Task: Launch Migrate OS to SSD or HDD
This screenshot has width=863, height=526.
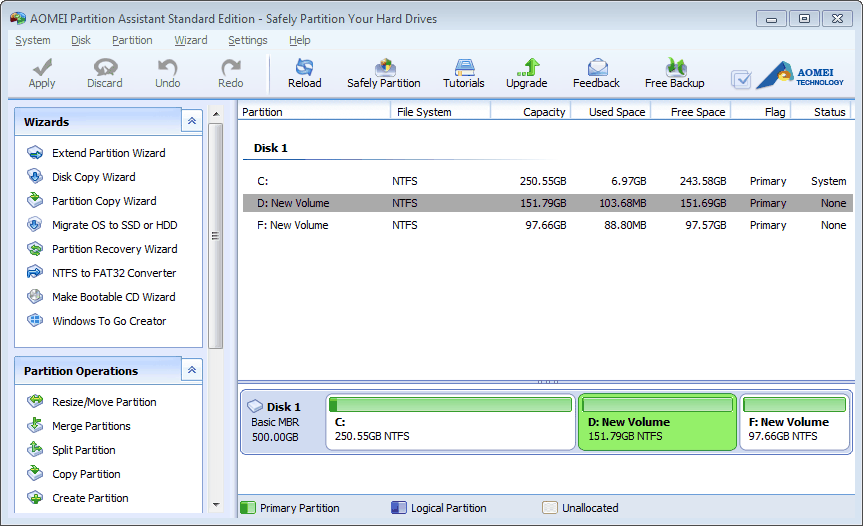Action: coord(114,225)
